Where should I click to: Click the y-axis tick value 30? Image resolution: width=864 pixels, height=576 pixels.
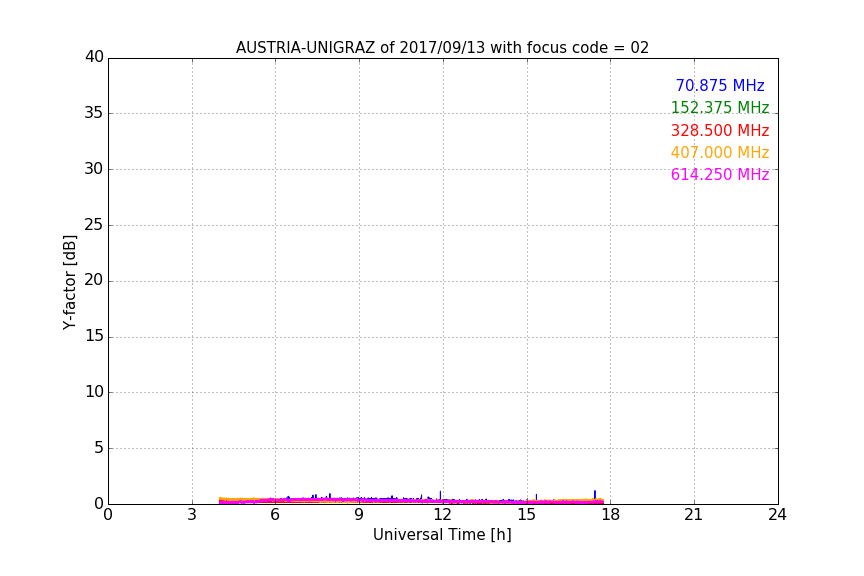point(94,169)
